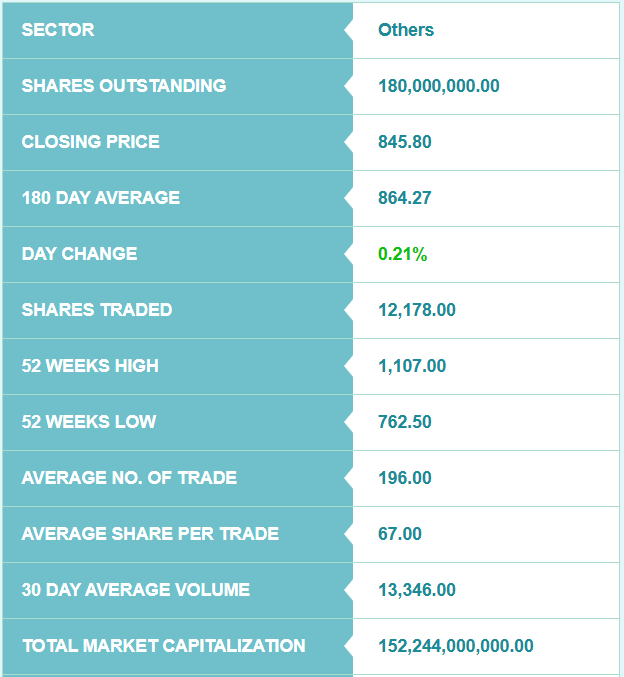624x677 pixels.
Task: Click the AVERAGE NO. OF TRADE label
Action: click(x=130, y=478)
